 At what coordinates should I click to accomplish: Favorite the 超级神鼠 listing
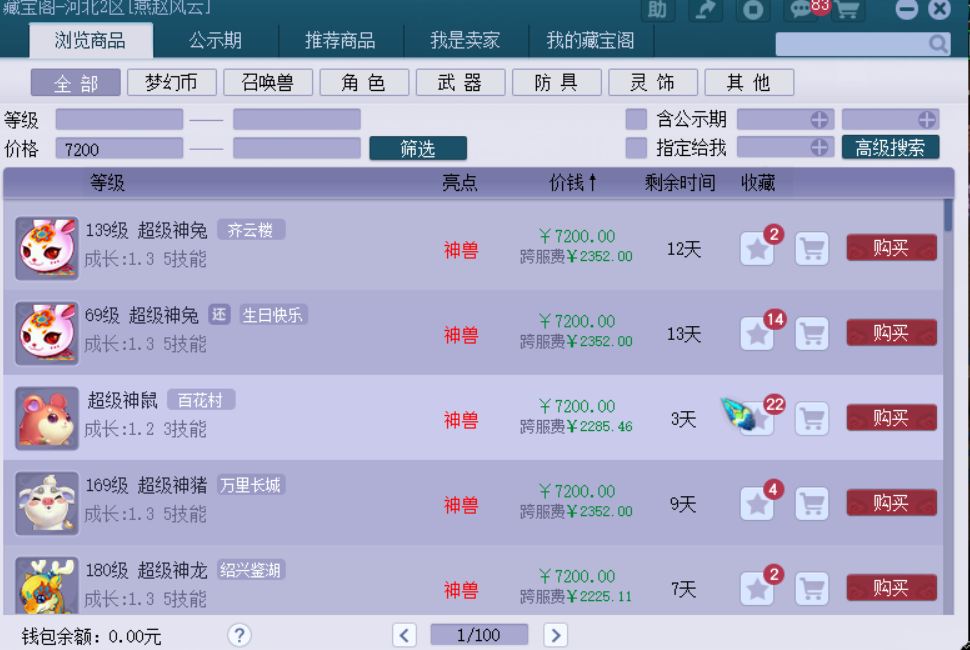pos(757,419)
